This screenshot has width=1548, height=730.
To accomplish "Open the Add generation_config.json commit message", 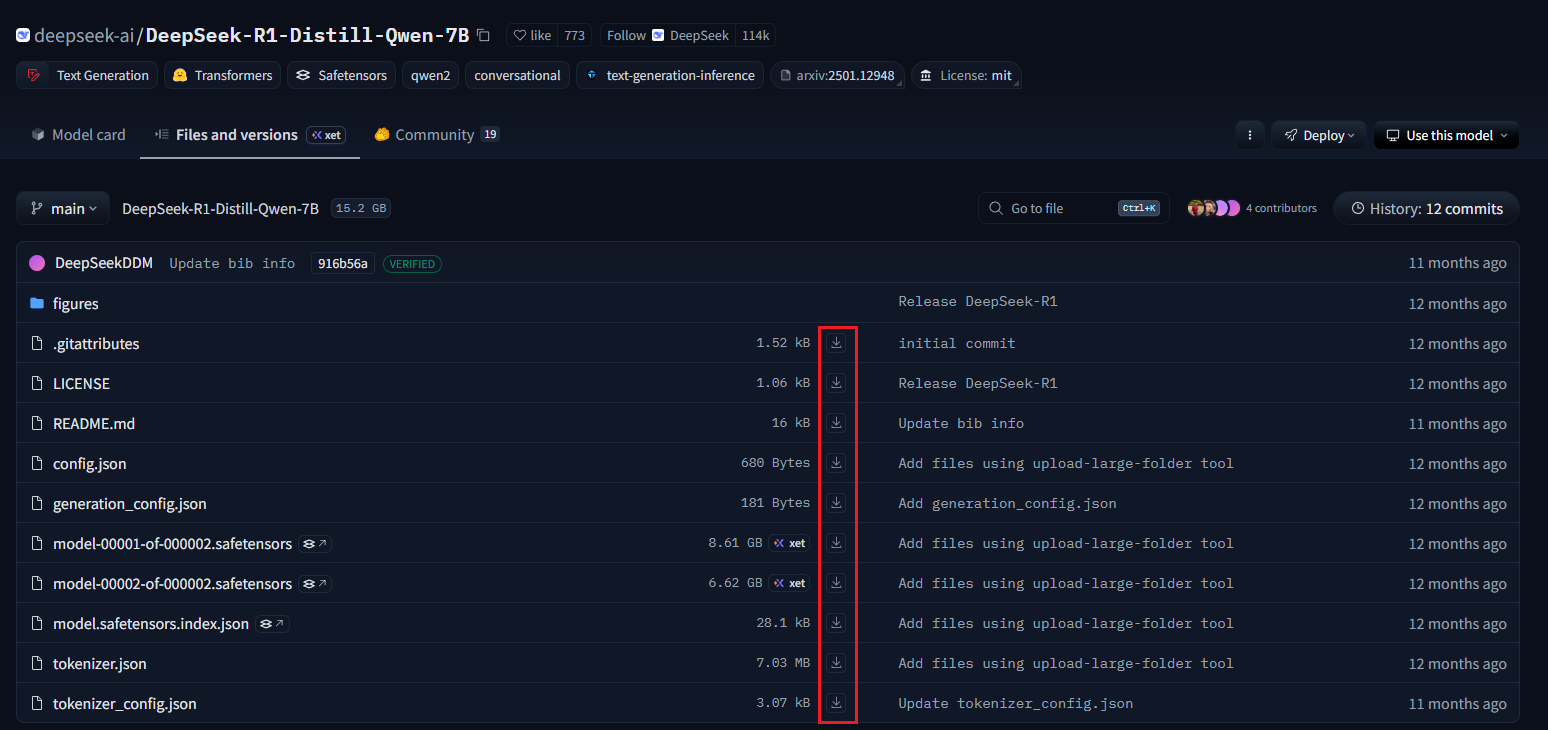I will tap(1007, 503).
